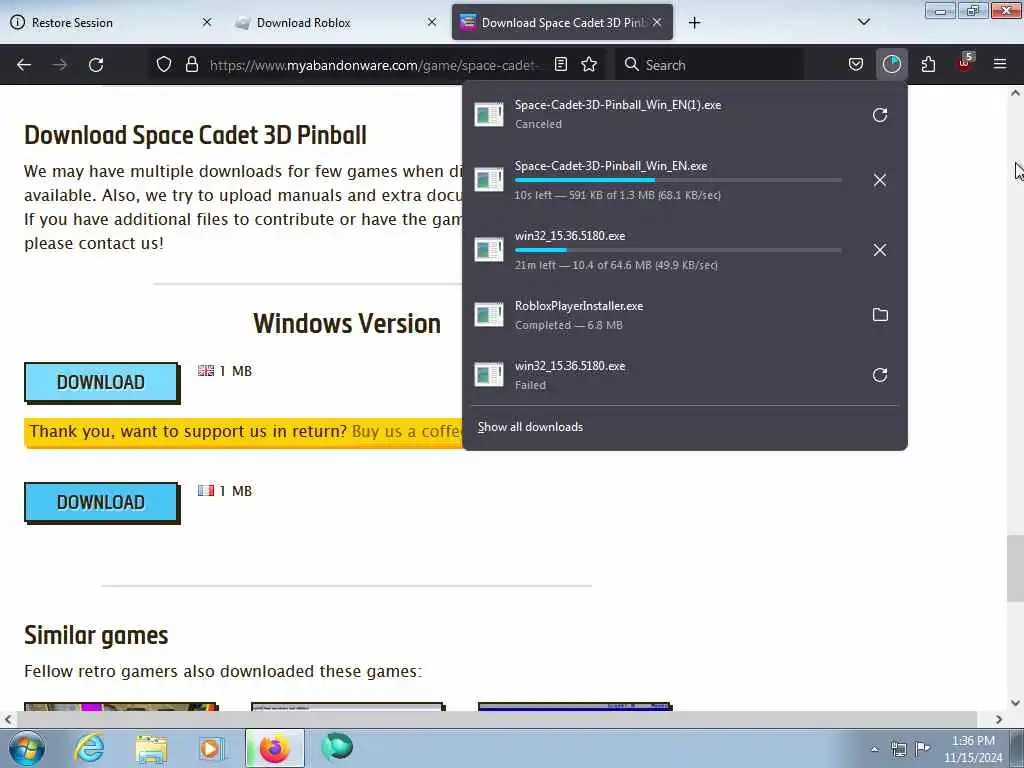Close the Restore Session tab

coord(207,22)
